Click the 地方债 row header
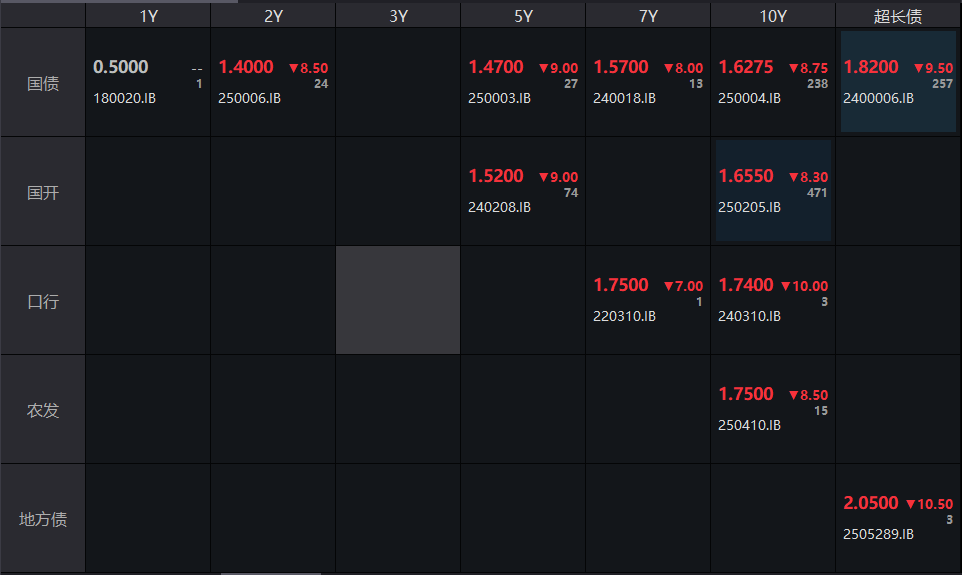The height and width of the screenshot is (575, 962). [x=43, y=519]
